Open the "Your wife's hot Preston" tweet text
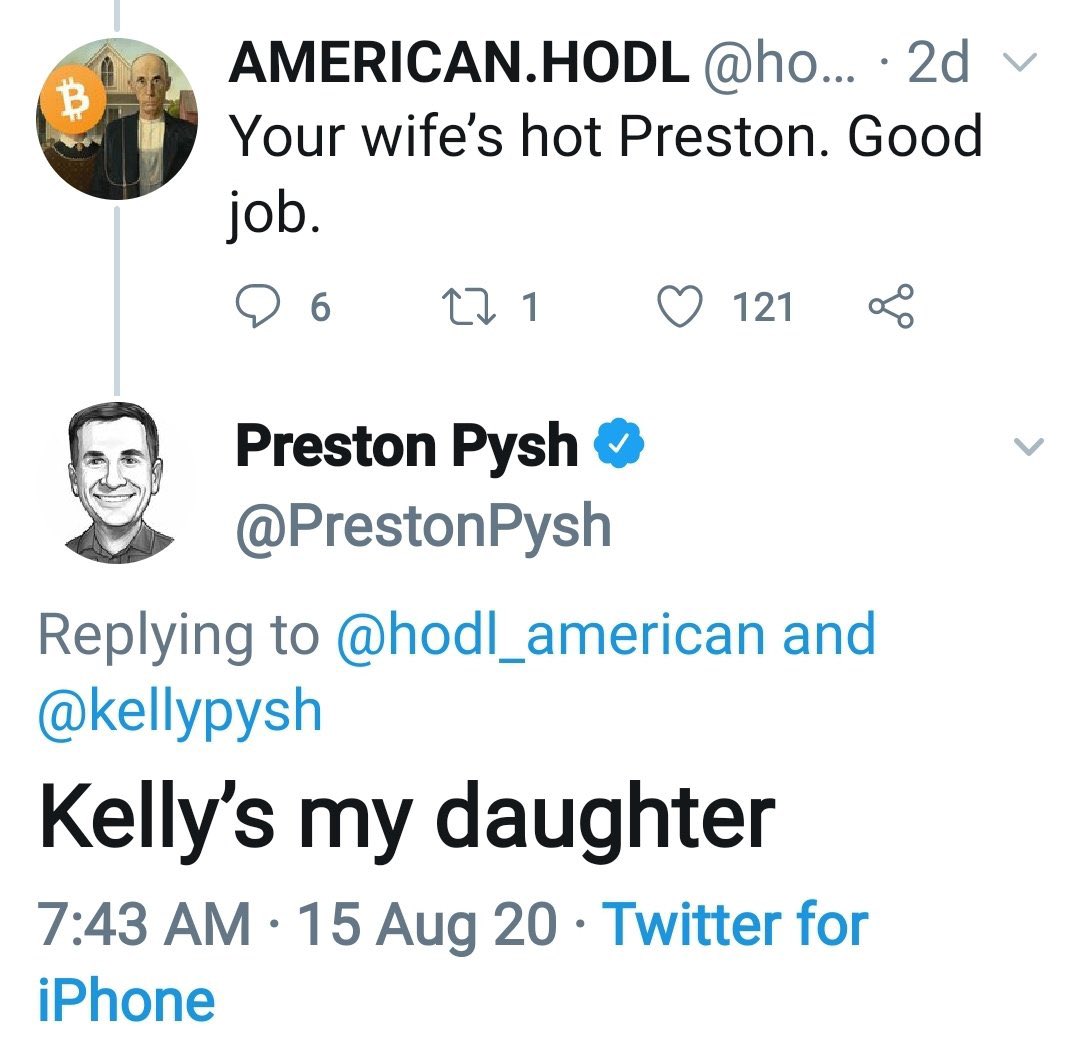The image size is (1080, 1056). click(x=605, y=136)
